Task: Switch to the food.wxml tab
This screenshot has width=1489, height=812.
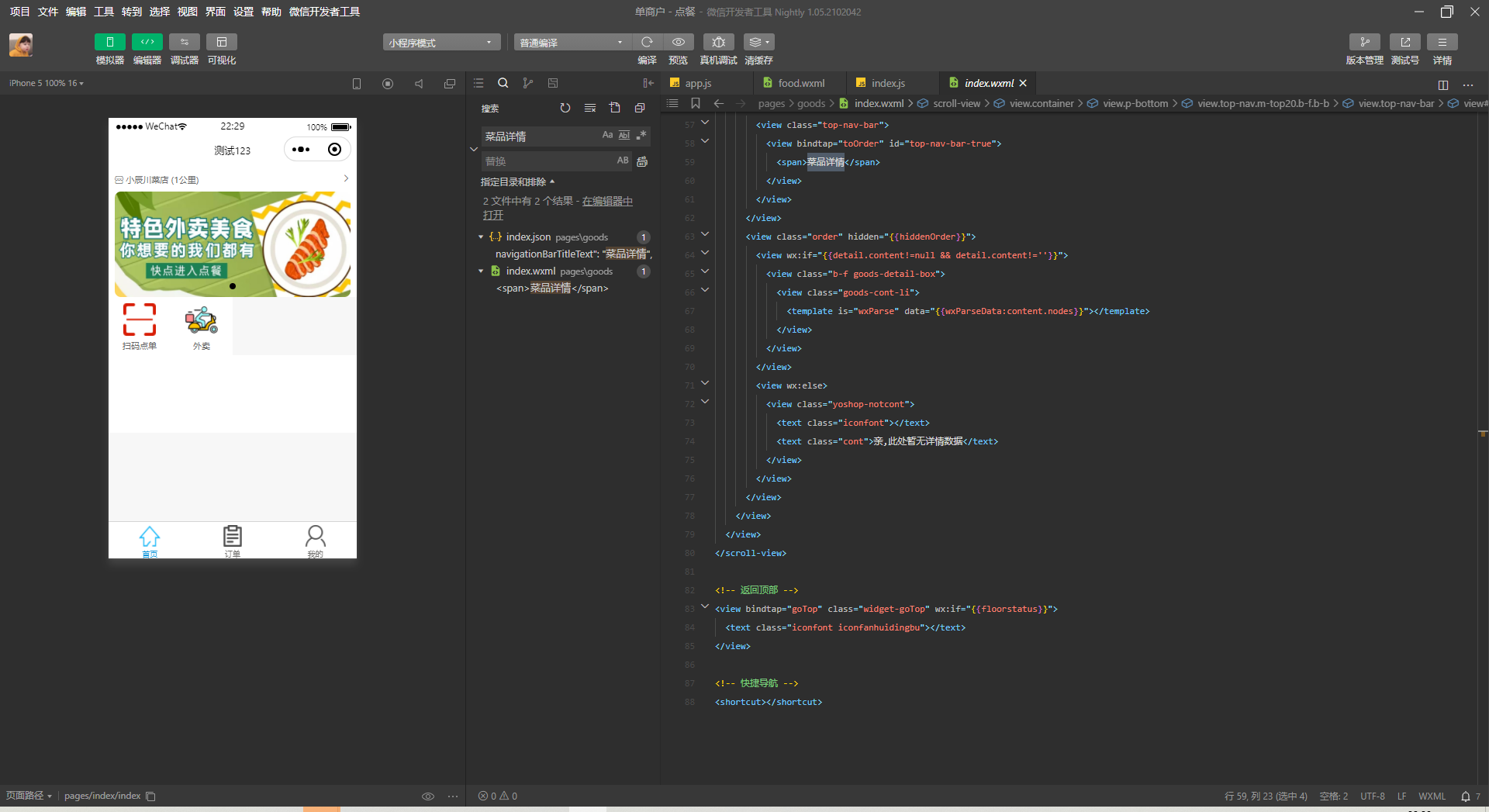Action: [801, 83]
